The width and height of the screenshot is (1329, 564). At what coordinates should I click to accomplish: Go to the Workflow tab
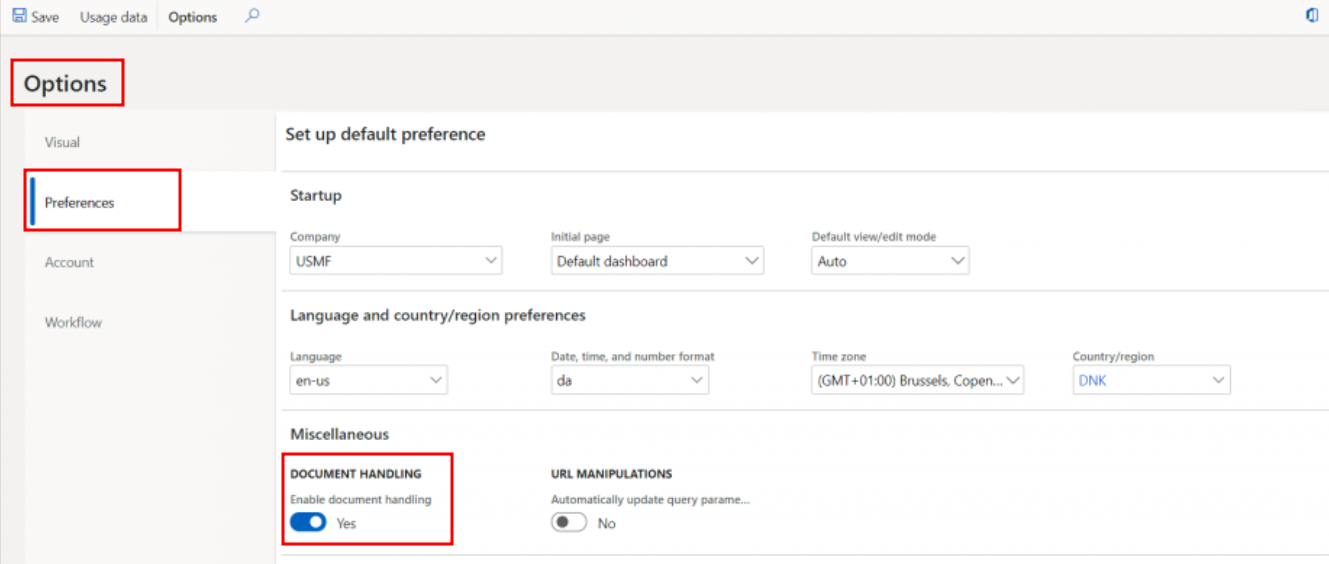click(x=73, y=322)
